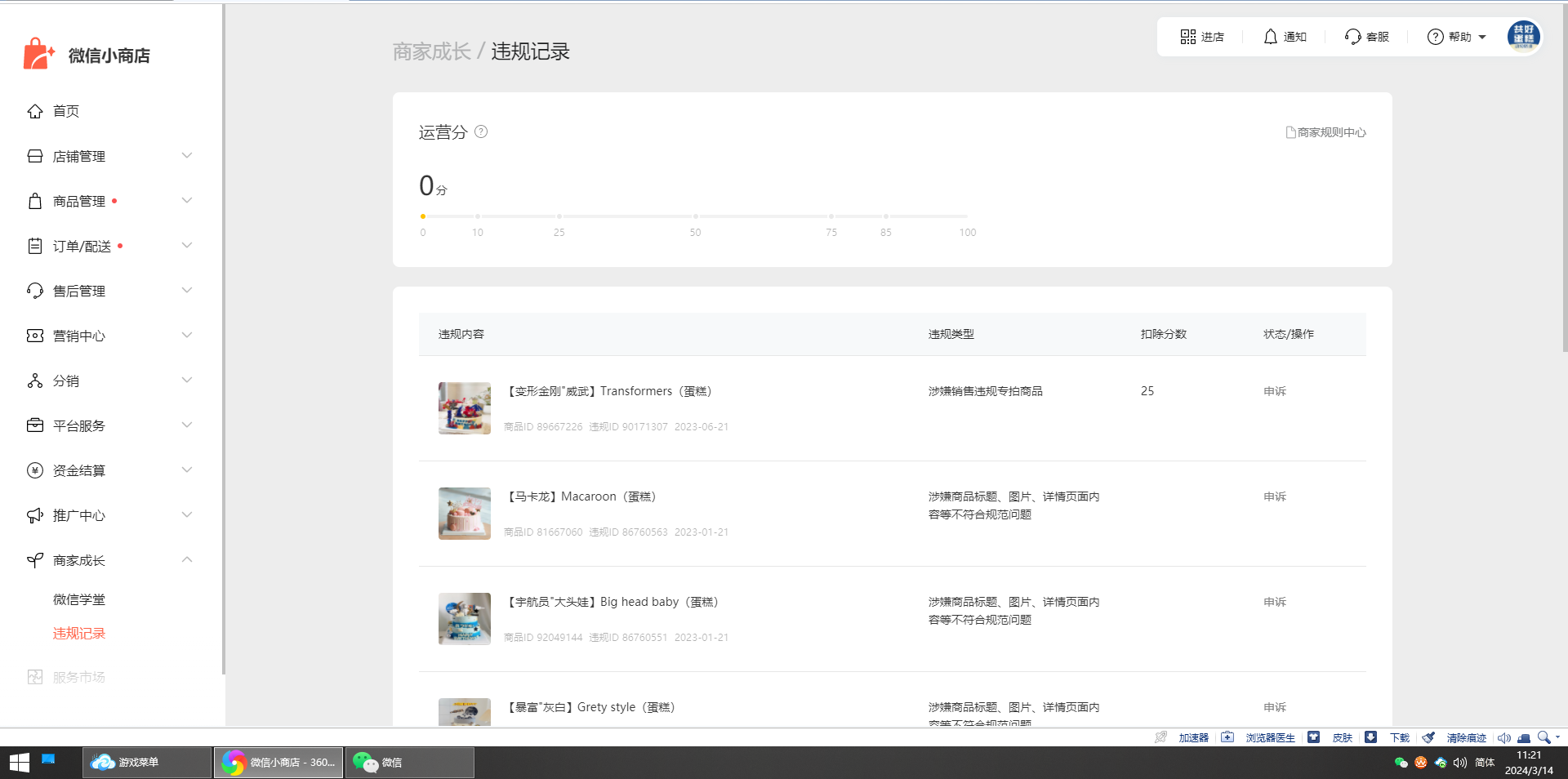Viewport: 1568px width, 779px height.
Task: Click the question mark beside 运营分
Action: 481,131
